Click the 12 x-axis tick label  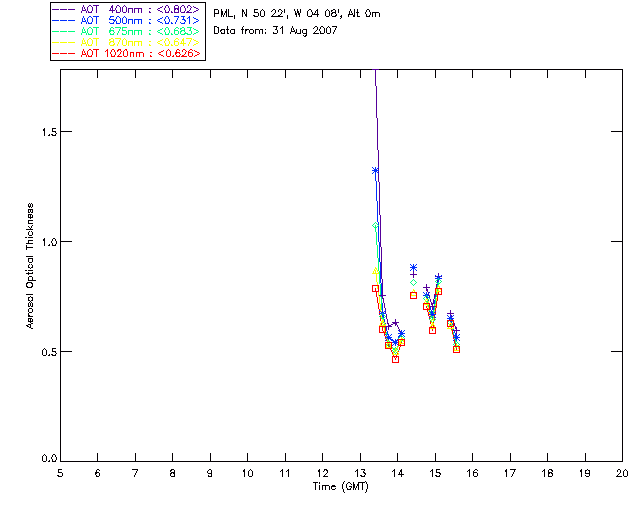(322, 473)
